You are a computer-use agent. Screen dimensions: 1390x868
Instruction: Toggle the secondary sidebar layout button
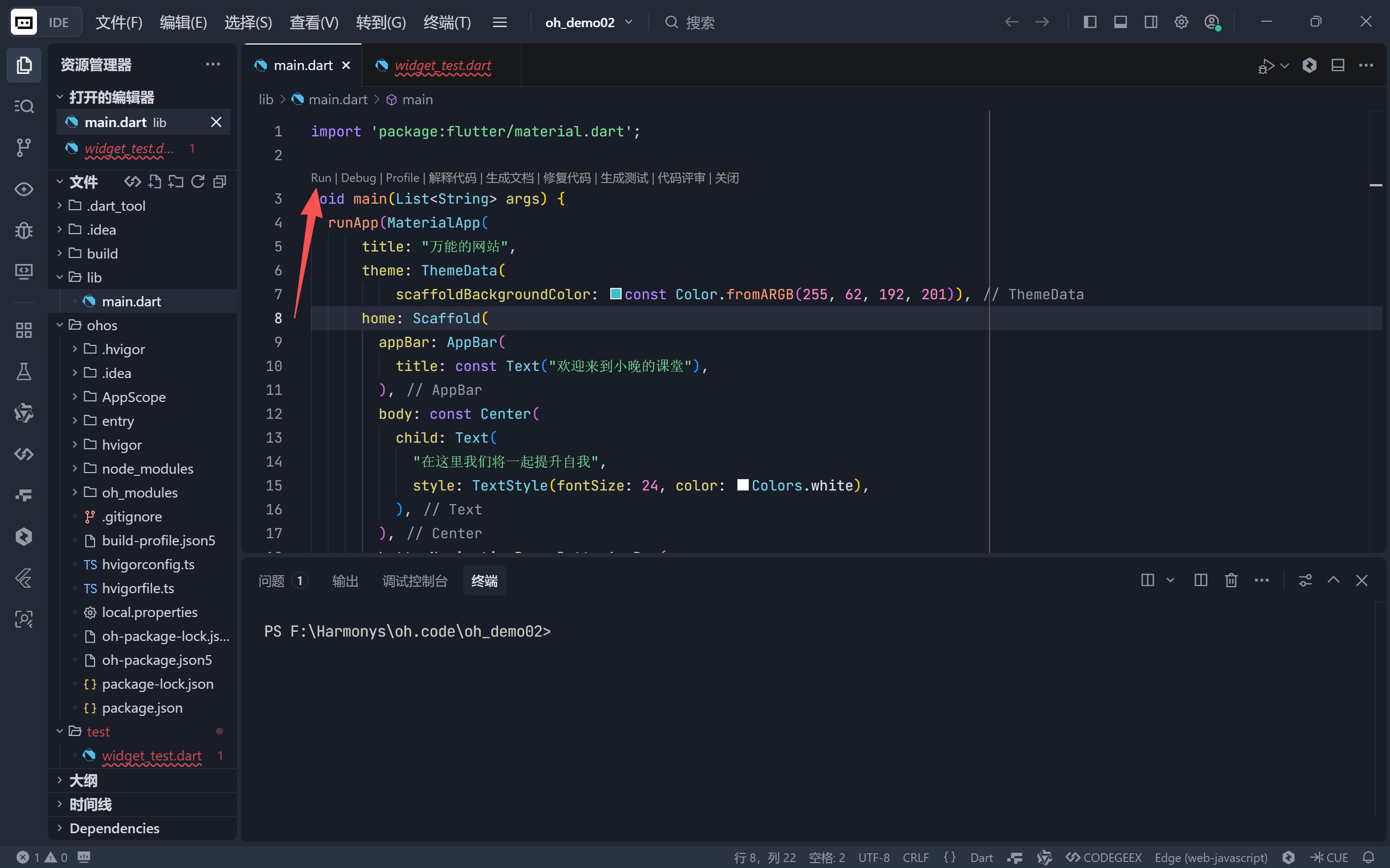pos(1150,22)
